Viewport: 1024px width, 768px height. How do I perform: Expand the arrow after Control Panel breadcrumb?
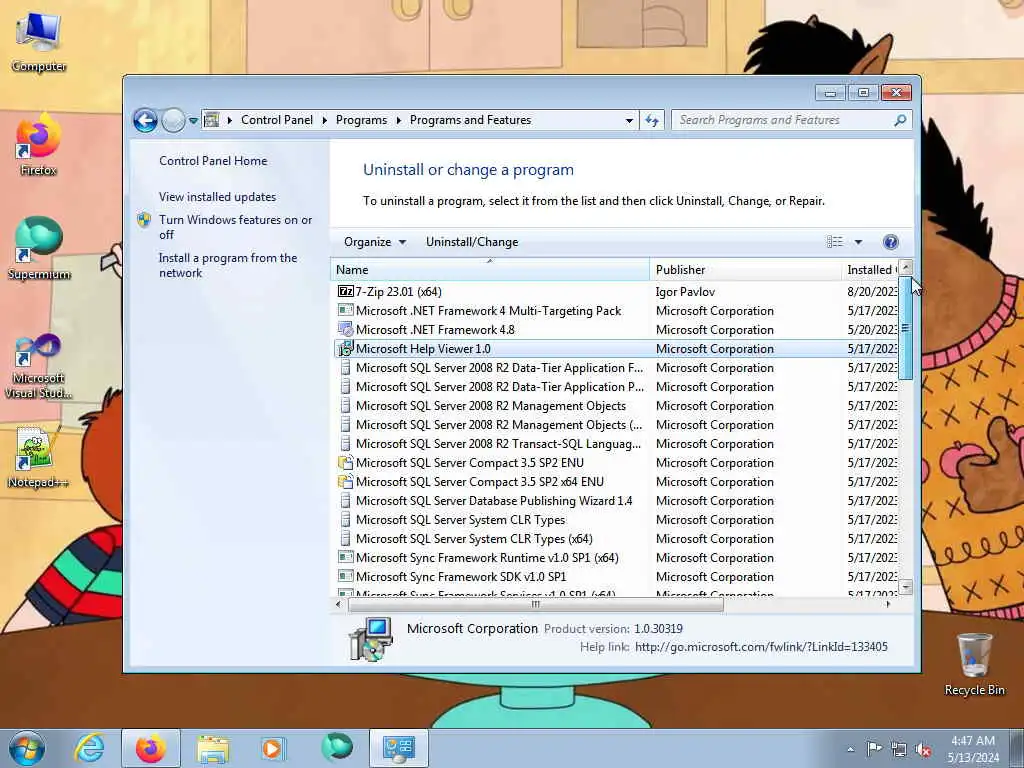(x=325, y=120)
